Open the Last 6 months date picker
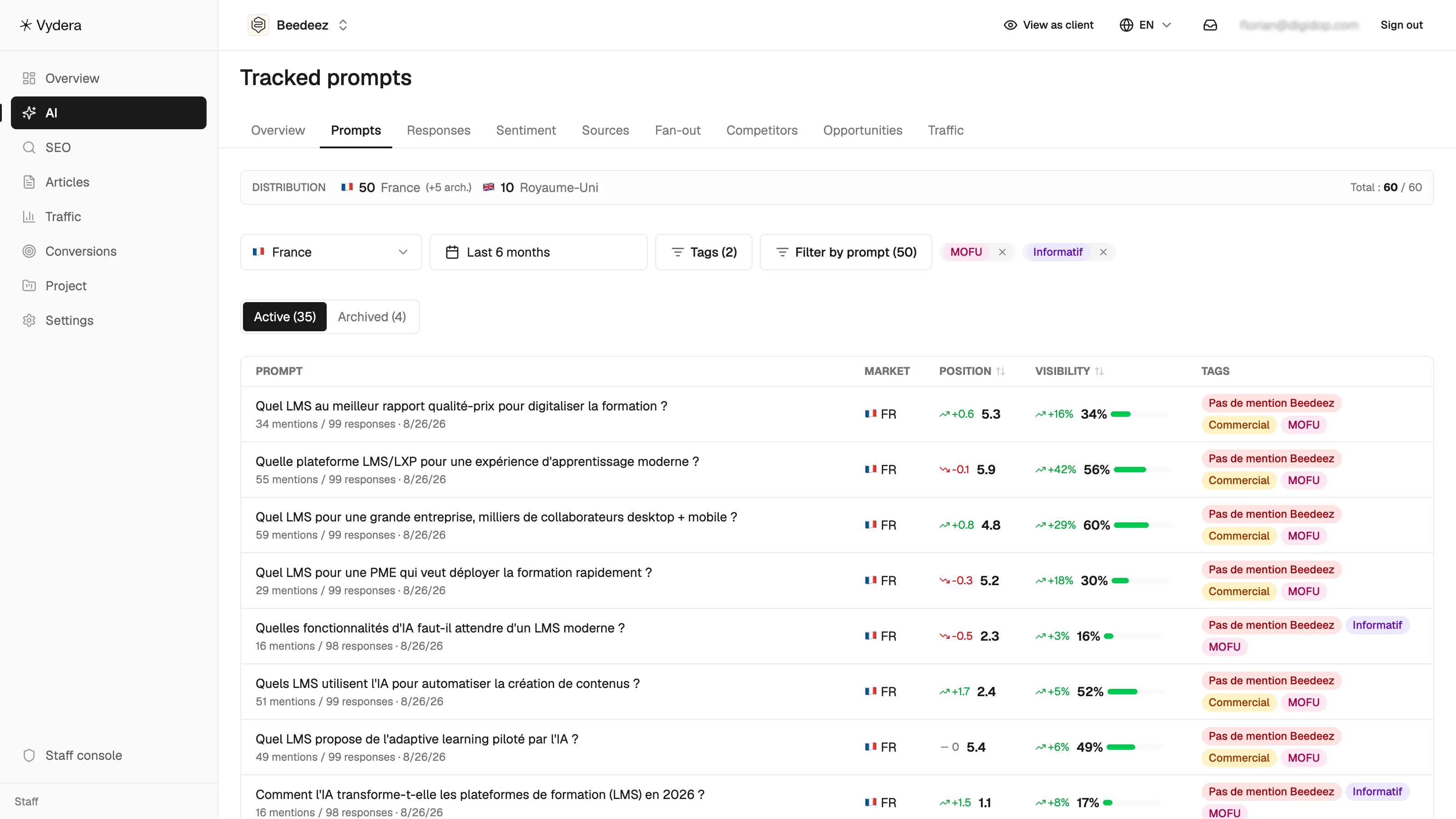Screen dimensions: 1456x819 click(x=538, y=252)
